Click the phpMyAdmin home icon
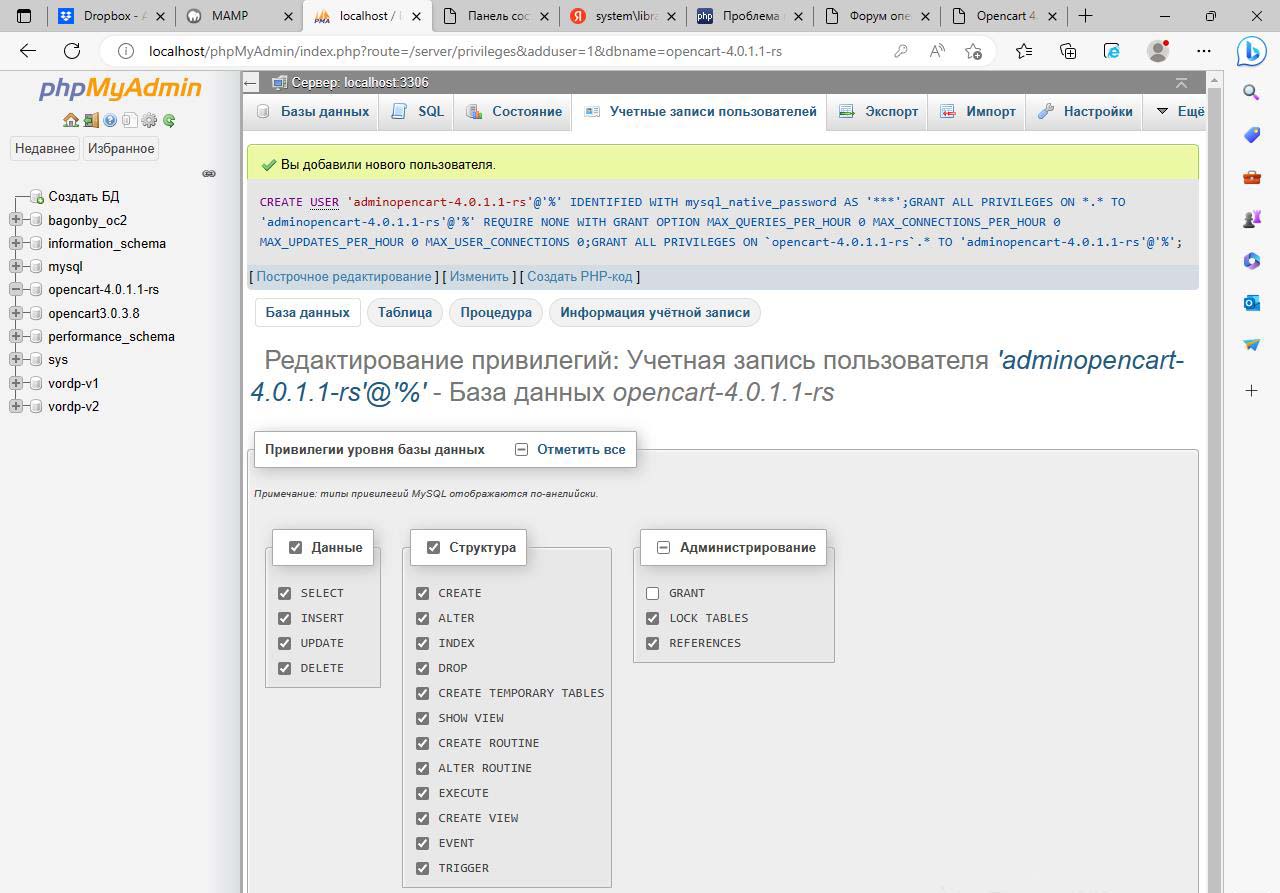 click(70, 120)
